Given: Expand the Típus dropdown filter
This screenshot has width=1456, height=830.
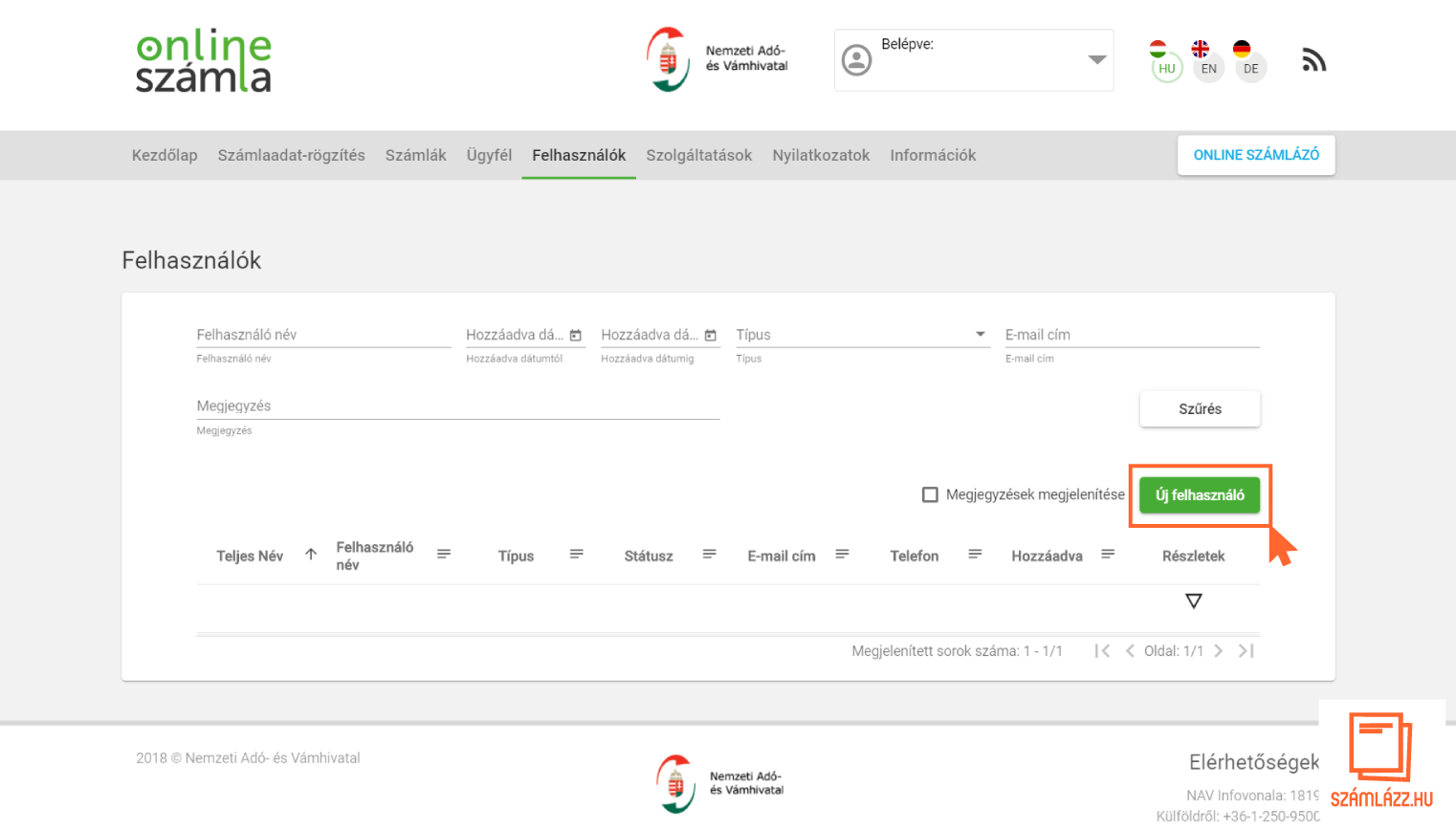Looking at the screenshot, I should (x=980, y=335).
